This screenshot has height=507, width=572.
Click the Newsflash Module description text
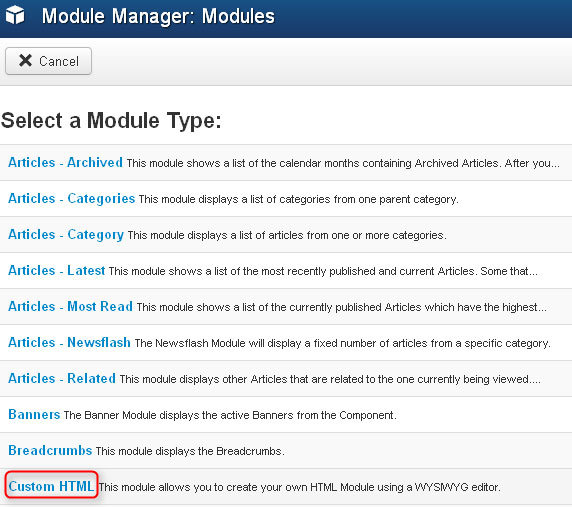tap(343, 343)
